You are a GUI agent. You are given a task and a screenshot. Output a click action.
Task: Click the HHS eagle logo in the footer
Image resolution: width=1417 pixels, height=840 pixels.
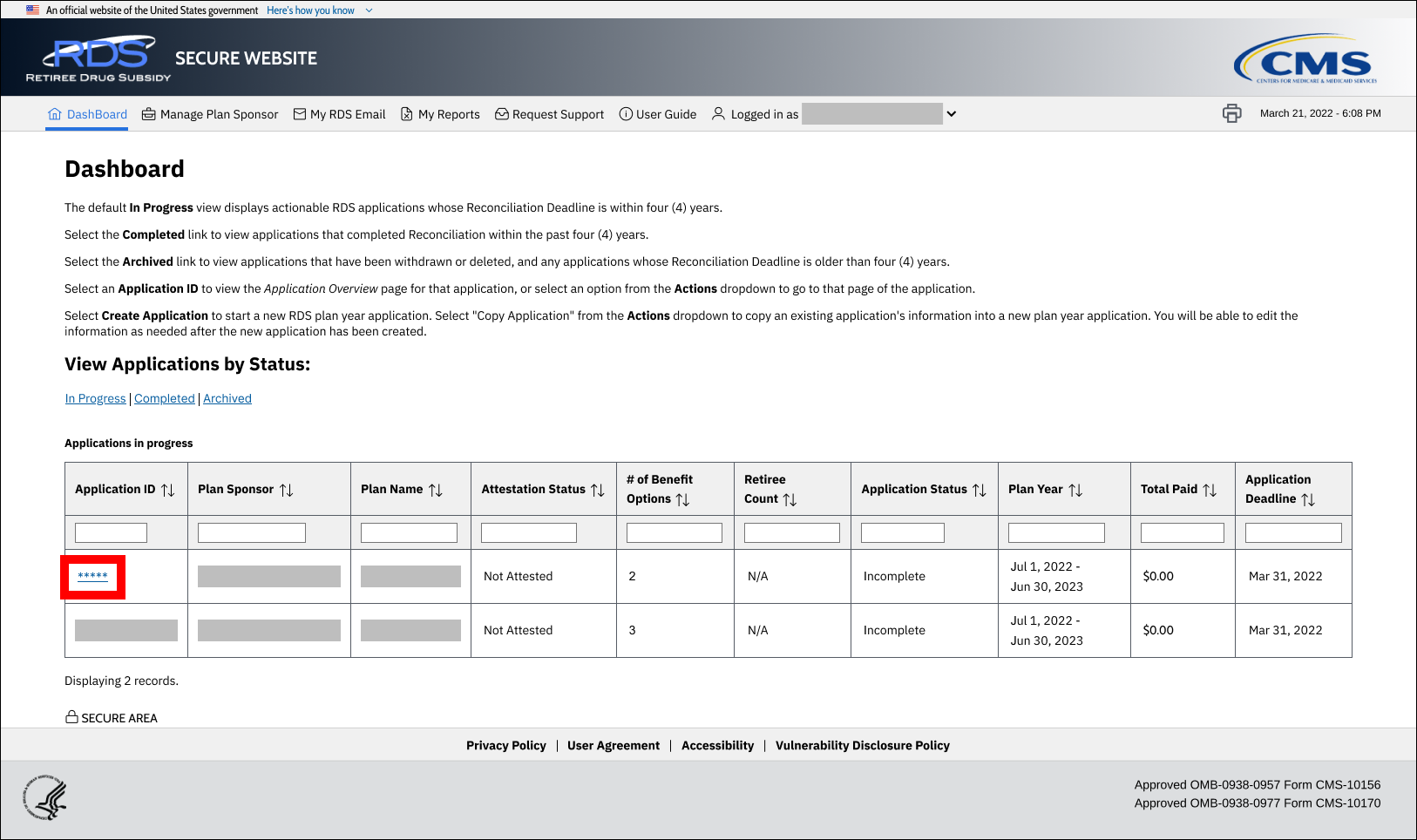point(45,796)
